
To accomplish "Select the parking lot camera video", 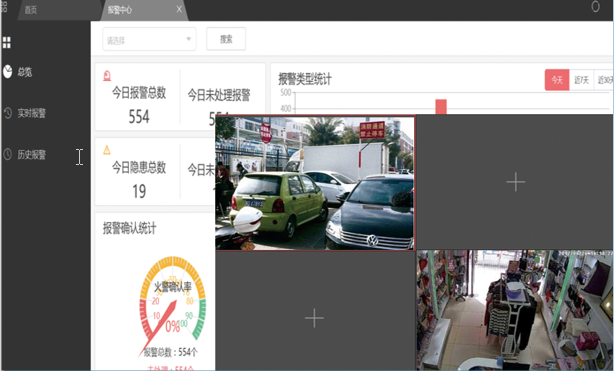I will (315, 183).
